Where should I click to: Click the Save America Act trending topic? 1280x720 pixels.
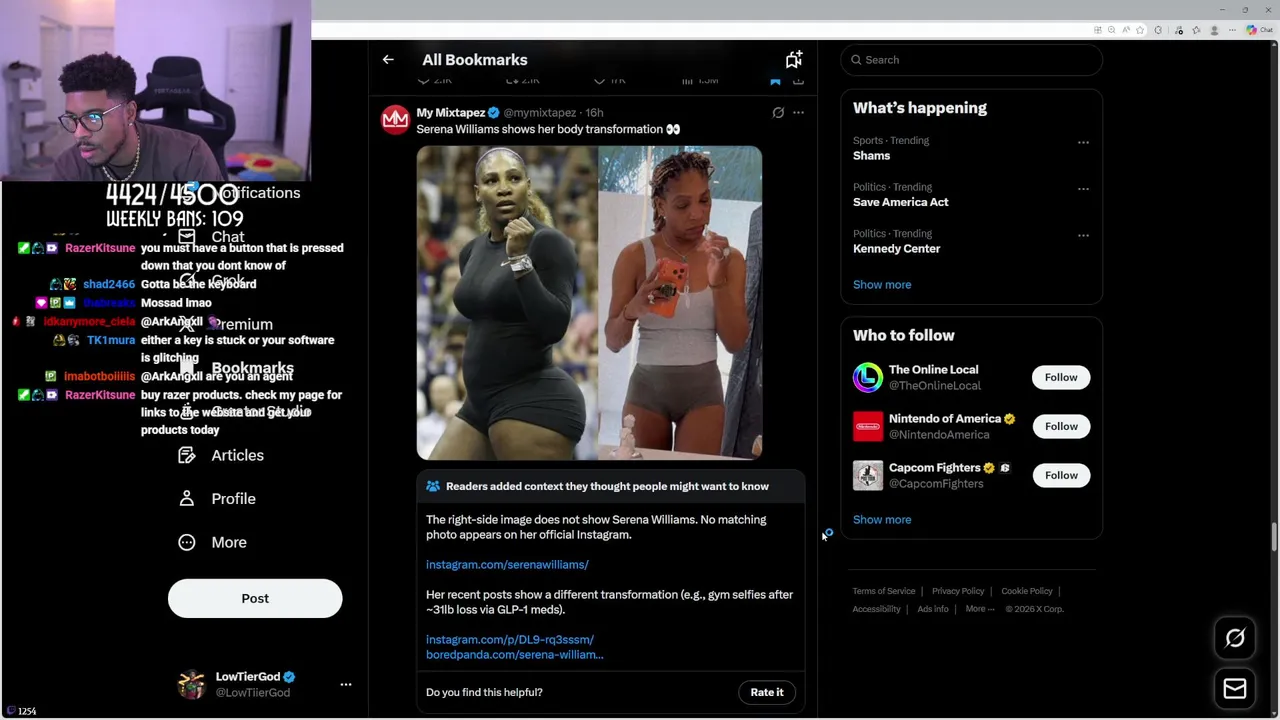(901, 202)
